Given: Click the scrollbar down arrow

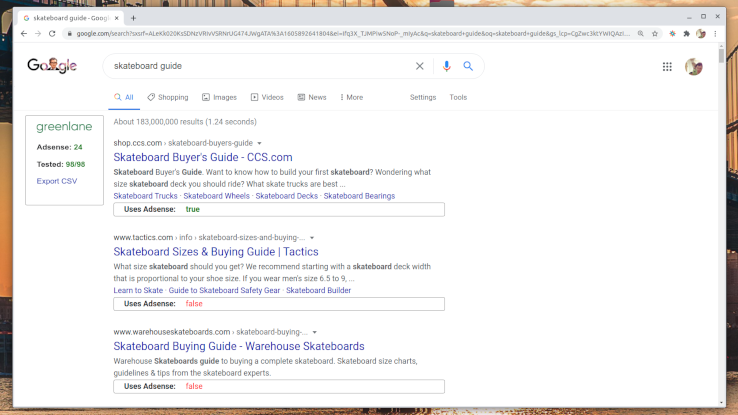Looking at the screenshot, I should [x=722, y=403].
